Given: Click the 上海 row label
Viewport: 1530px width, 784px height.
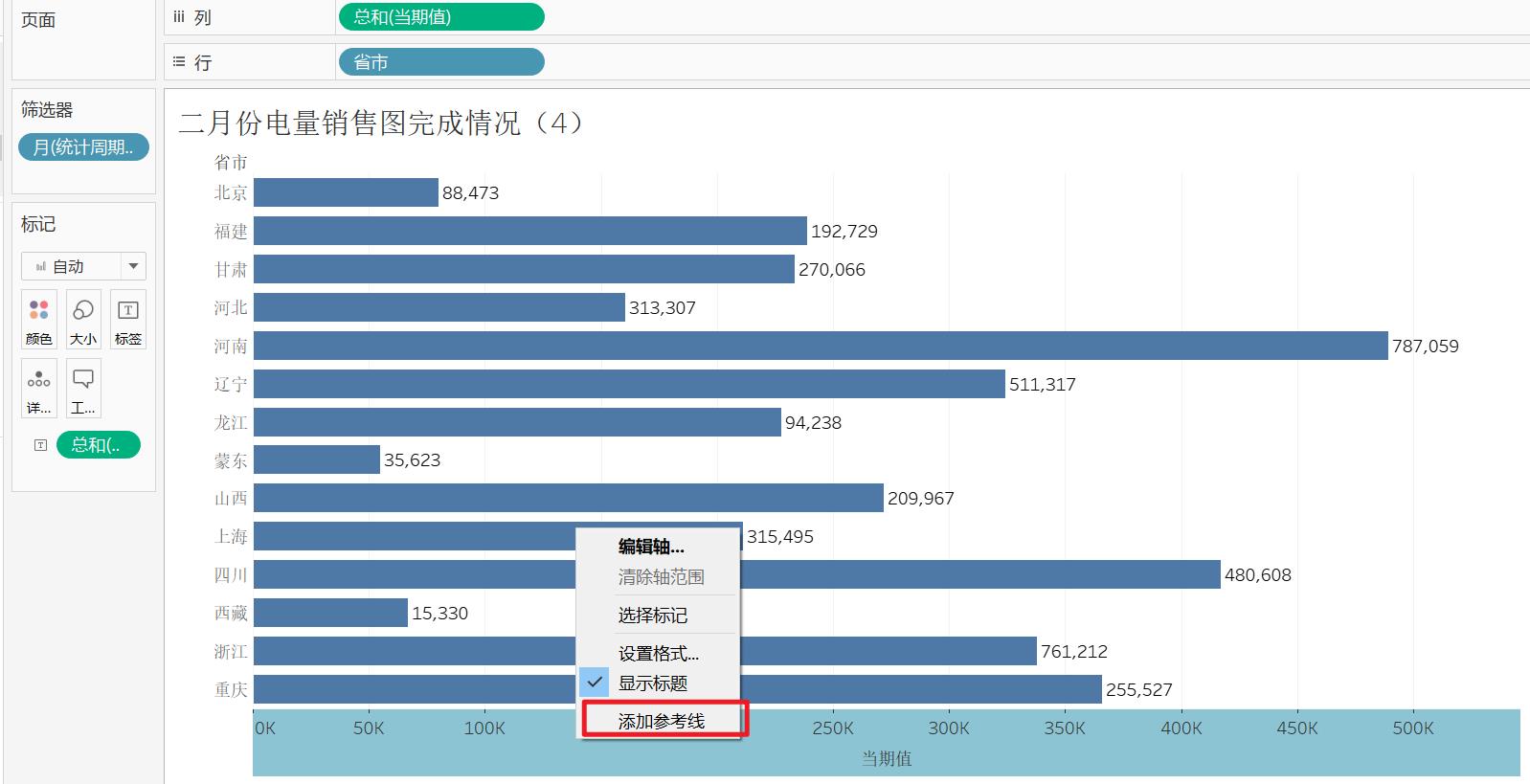Looking at the screenshot, I should (x=231, y=536).
